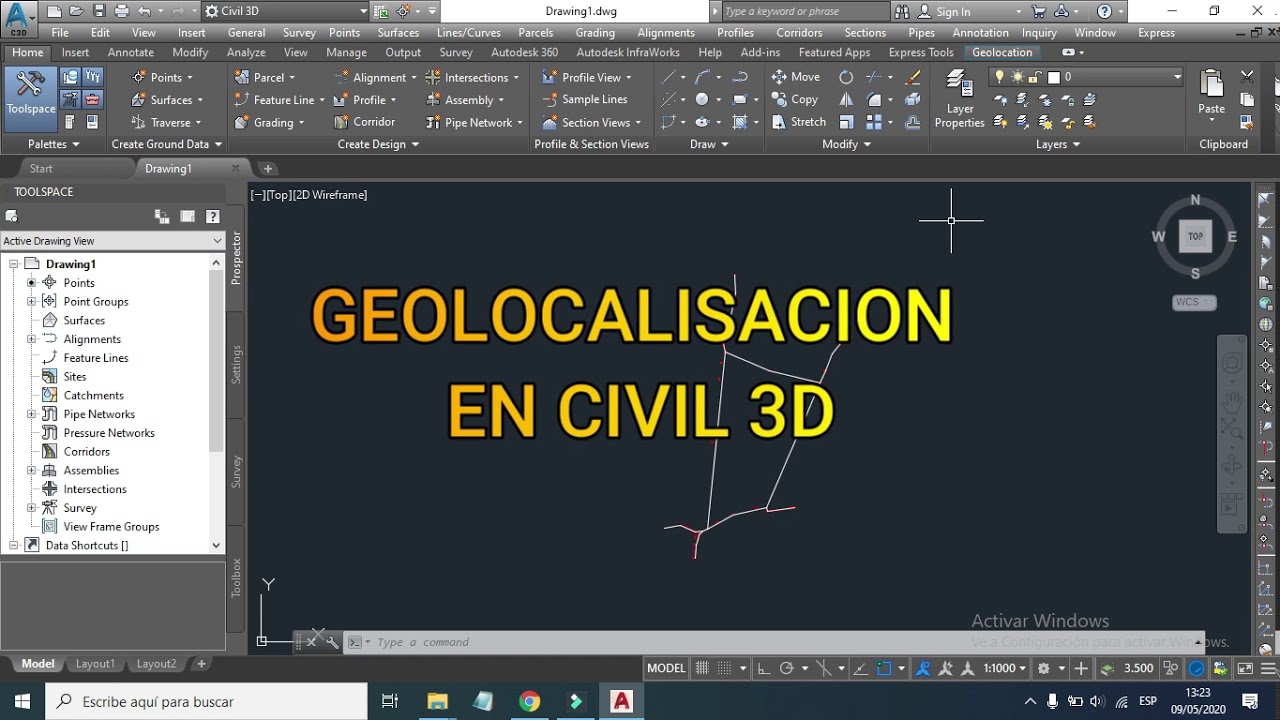The height and width of the screenshot is (720, 1280).
Task: Open the Active Drawing View dropdown
Action: tap(113, 241)
